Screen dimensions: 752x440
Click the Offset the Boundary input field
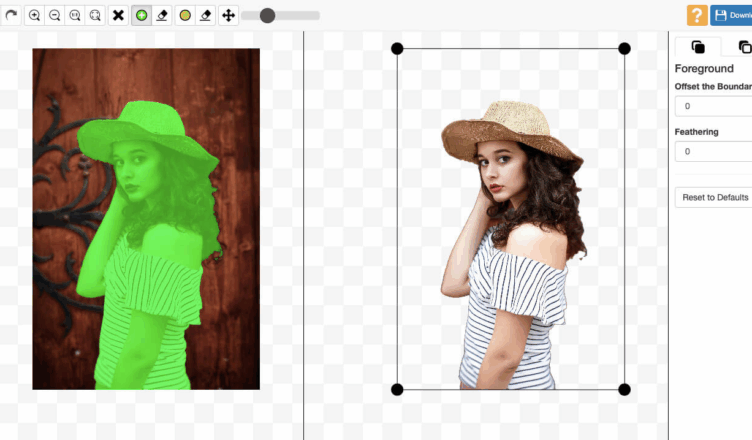[713, 106]
